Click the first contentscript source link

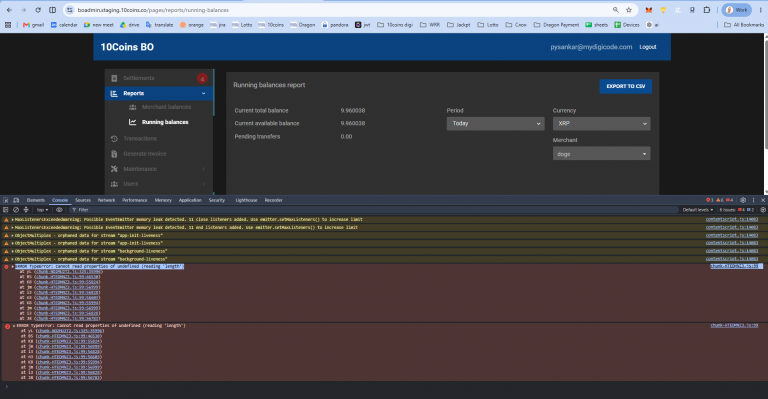click(x=732, y=219)
